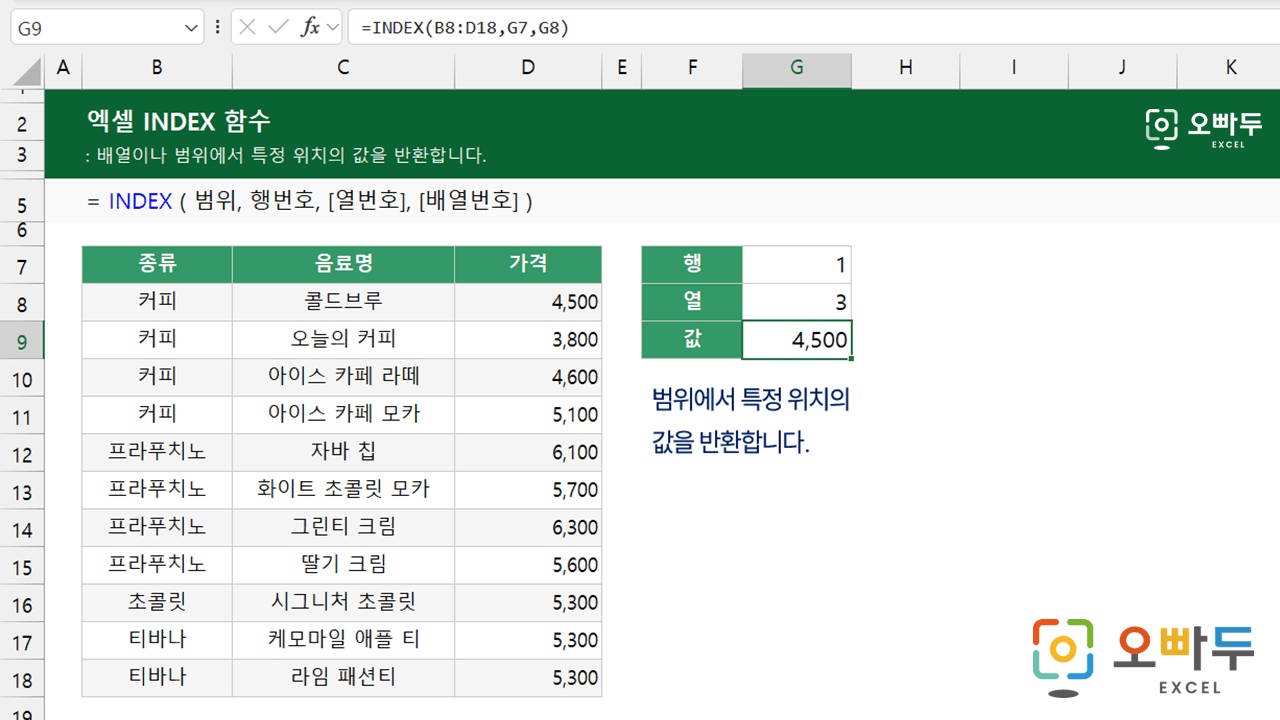The height and width of the screenshot is (720, 1280).
Task: Expand the formula bar options dots
Action: click(217, 28)
